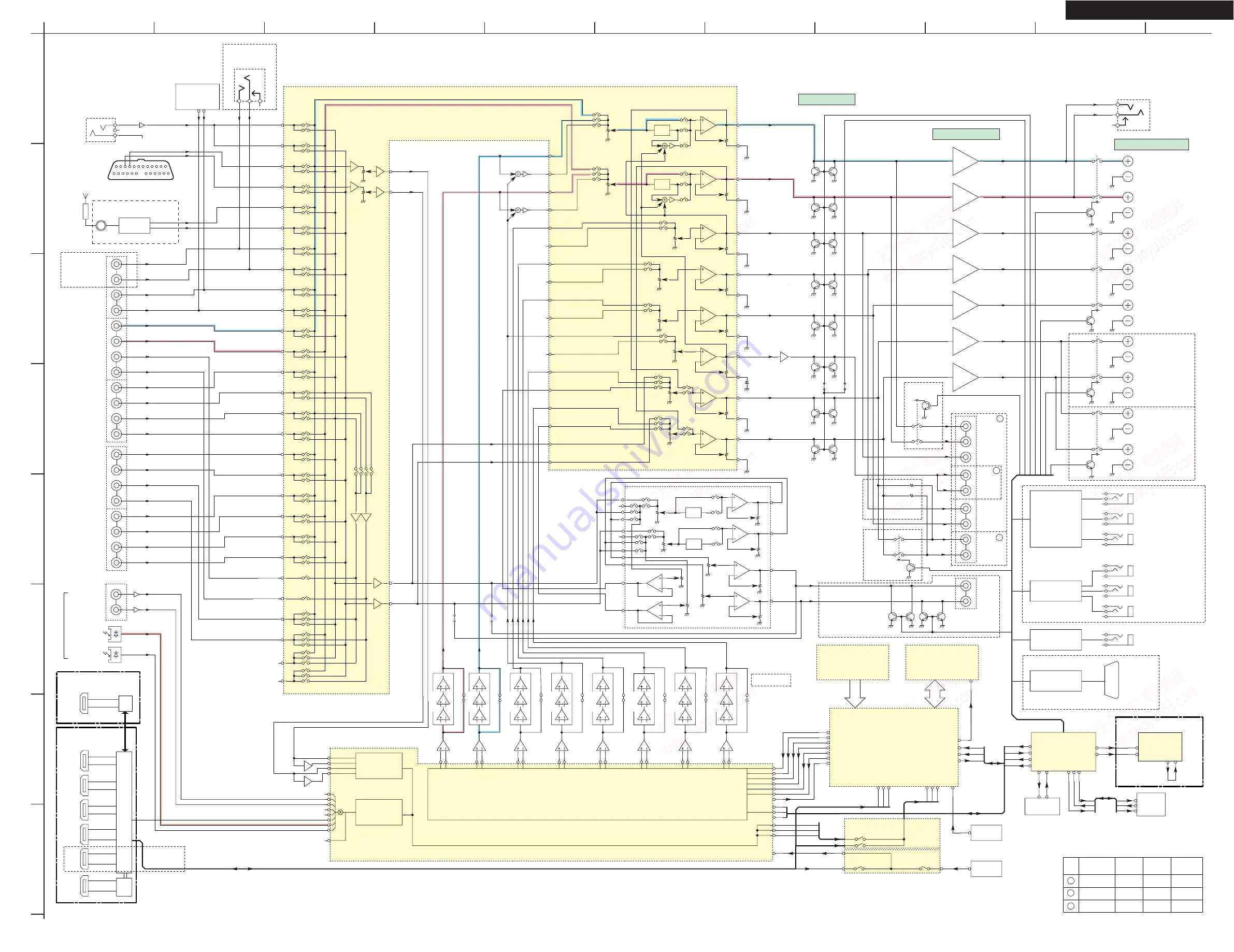Click the headphone jack symbol at top right
Image resolution: width=1234 pixels, height=952 pixels.
(1133, 114)
